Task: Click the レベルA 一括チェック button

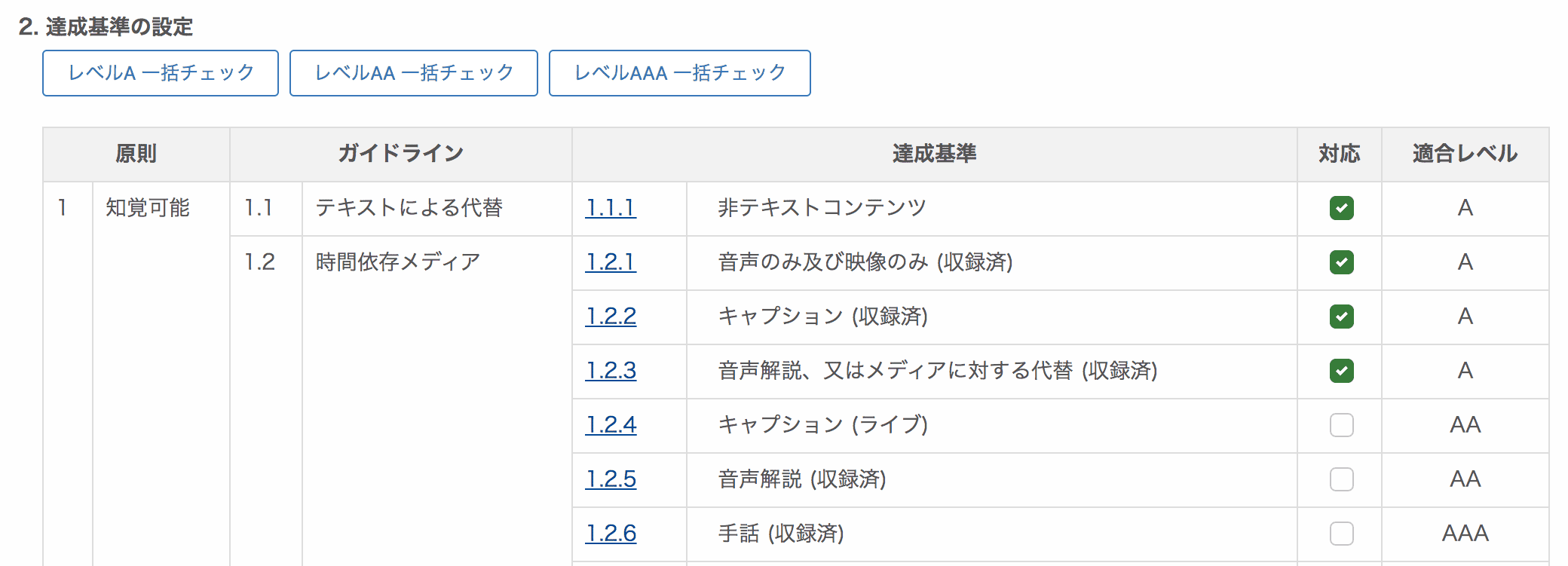Action: pyautogui.click(x=161, y=73)
